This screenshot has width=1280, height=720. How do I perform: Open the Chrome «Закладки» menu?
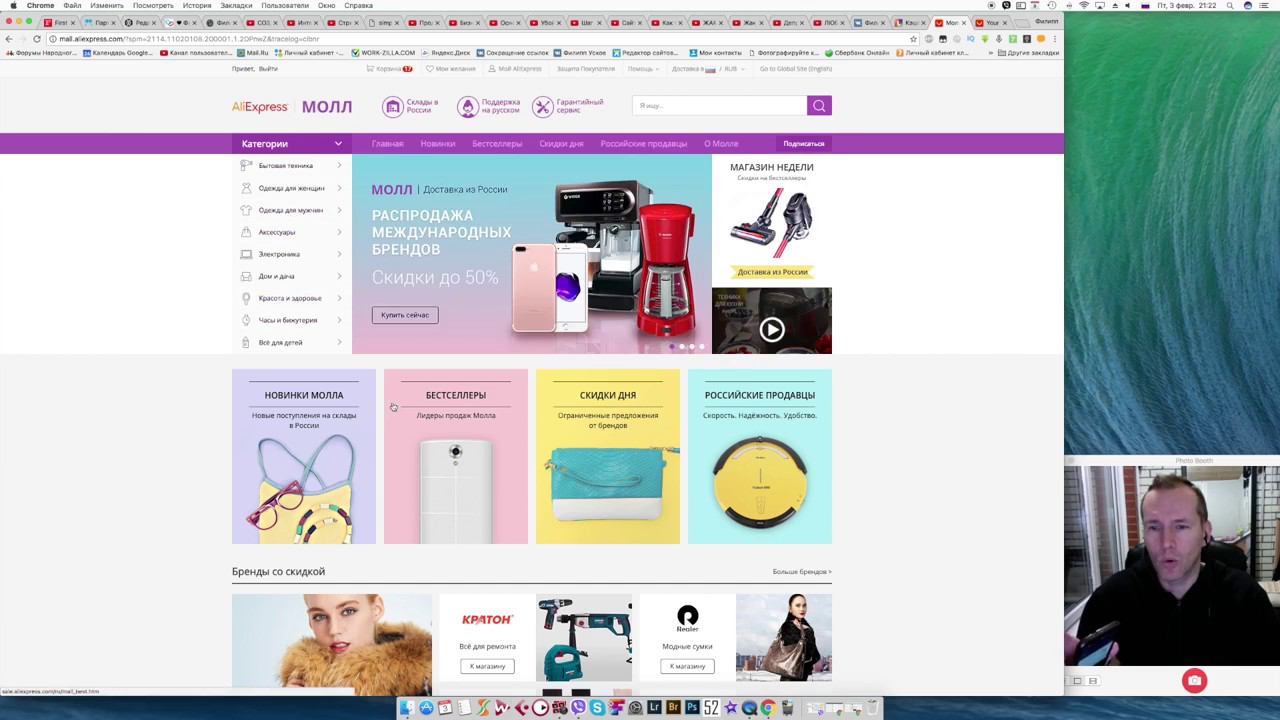tap(236, 6)
